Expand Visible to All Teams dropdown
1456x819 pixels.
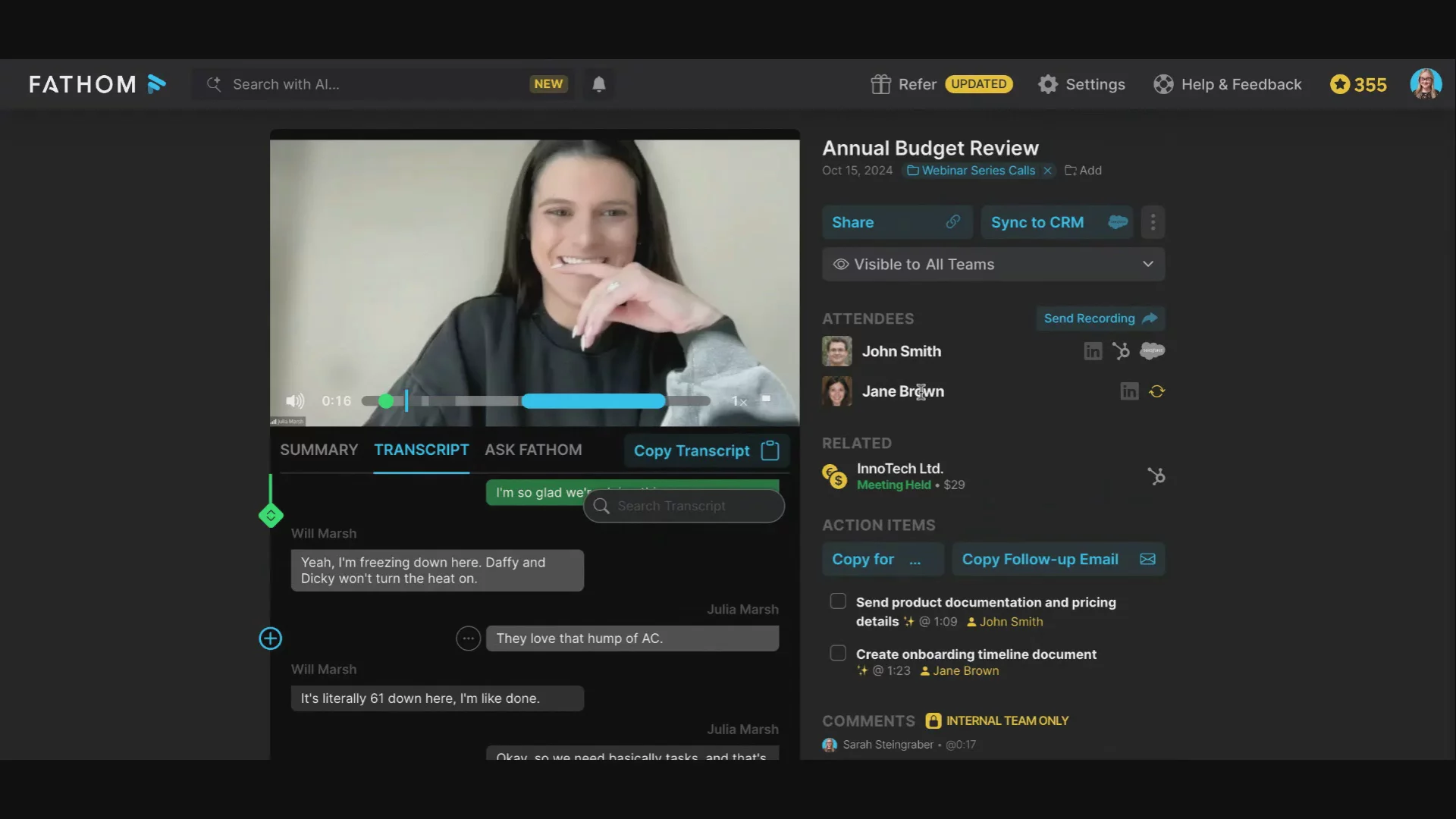click(x=993, y=265)
